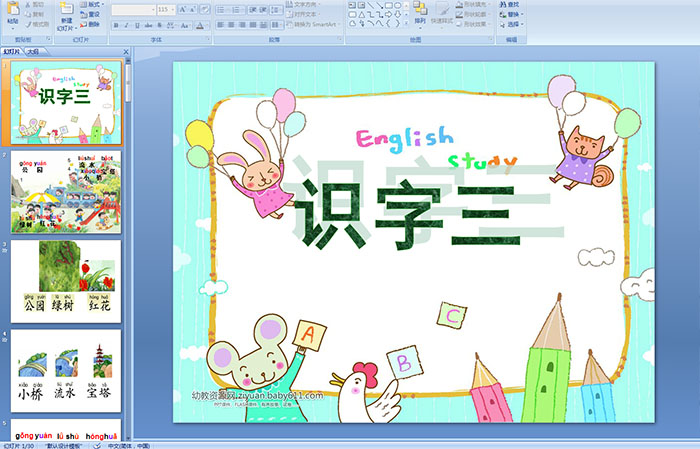Viewport: 700px width, 449px height.
Task: Click Convert to SmartArt (转换为 SmartArt)
Action: click(x=314, y=24)
